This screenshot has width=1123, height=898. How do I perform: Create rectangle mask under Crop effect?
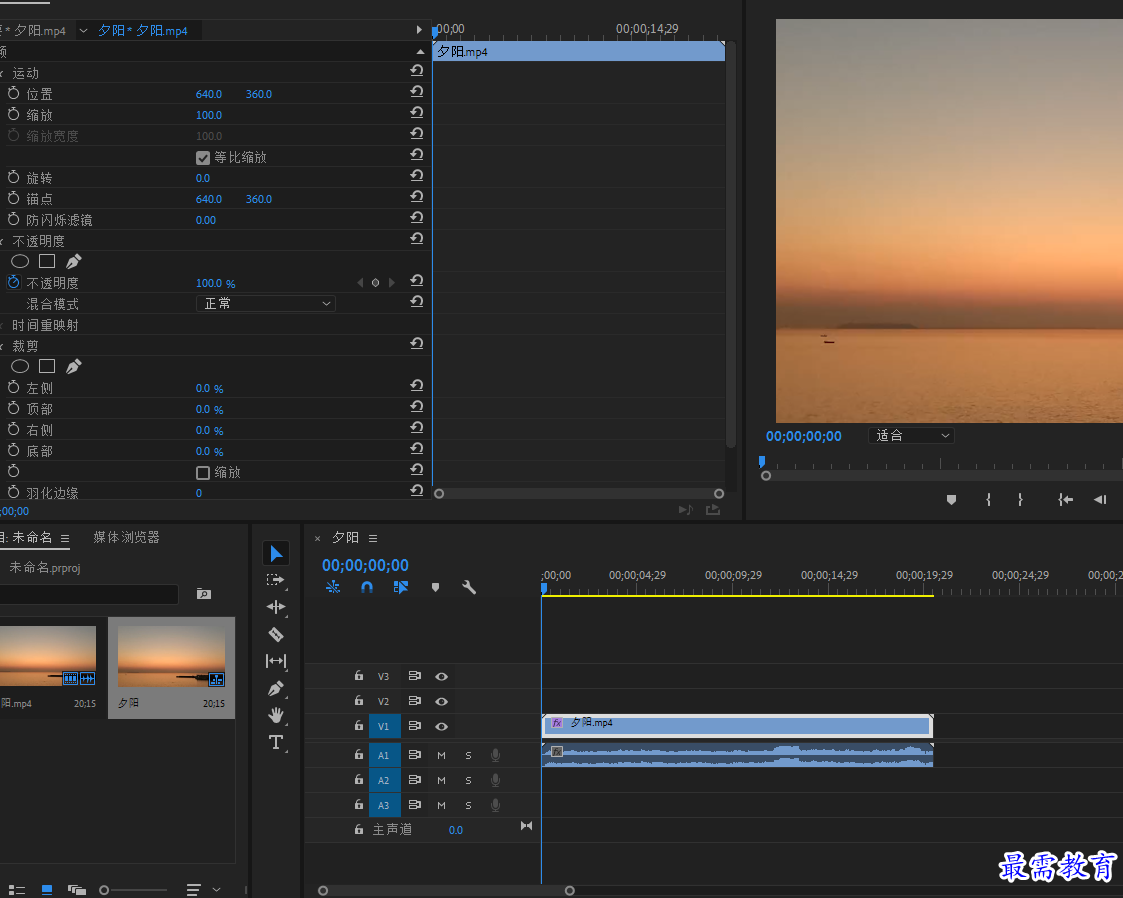(x=47, y=367)
